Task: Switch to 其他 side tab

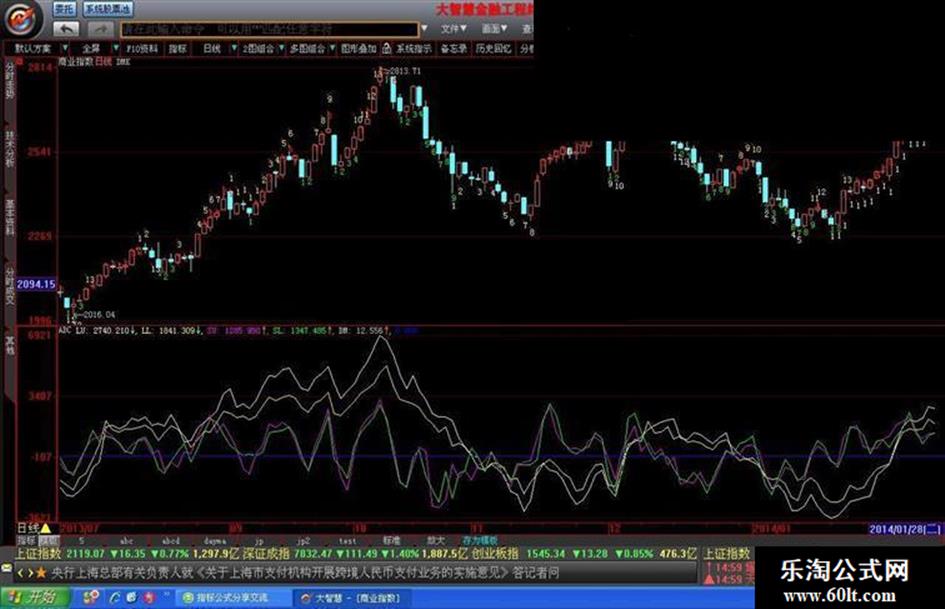Action: [x=10, y=345]
